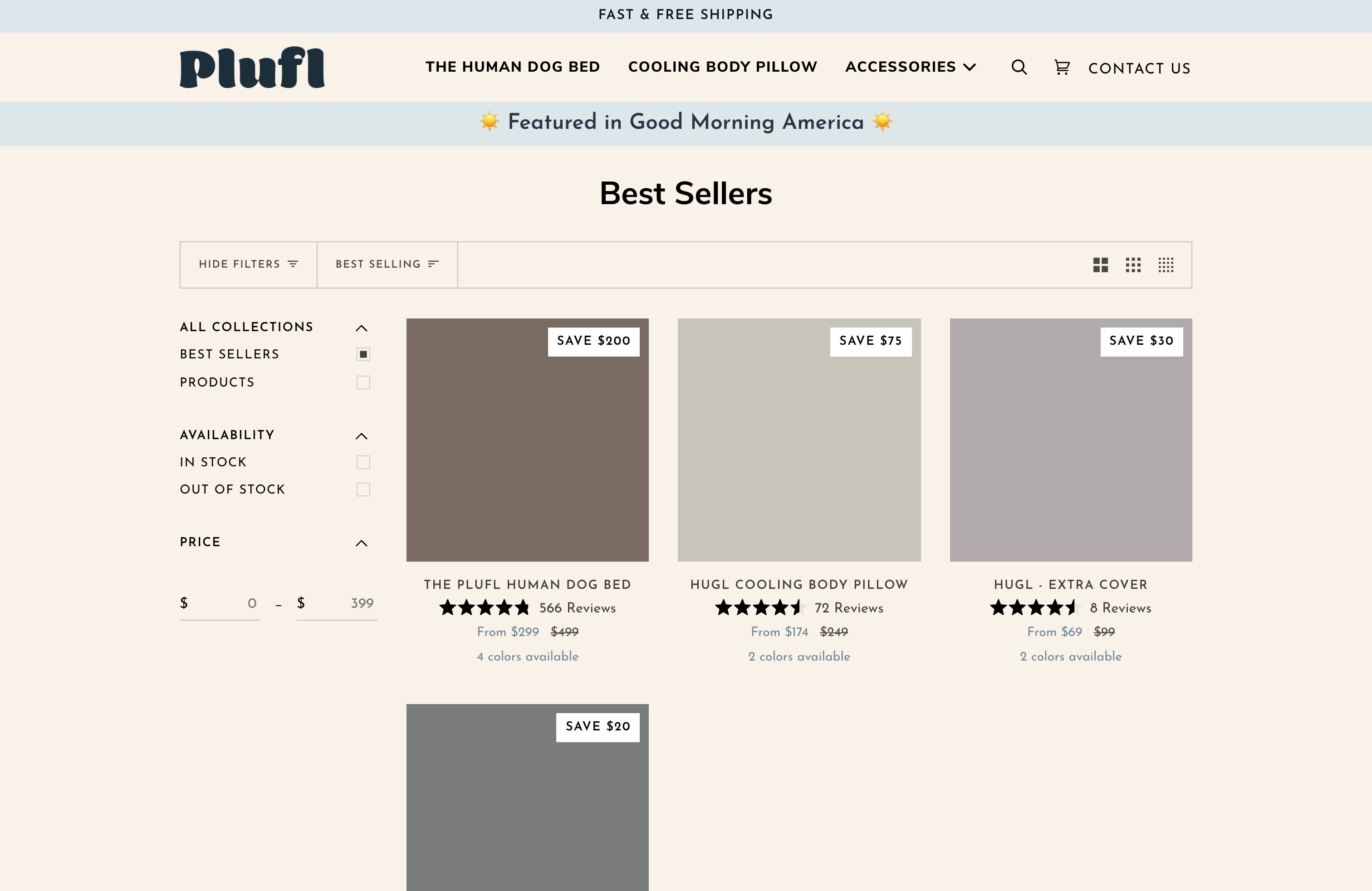Click the Human Dog Bed star rating

click(484, 607)
